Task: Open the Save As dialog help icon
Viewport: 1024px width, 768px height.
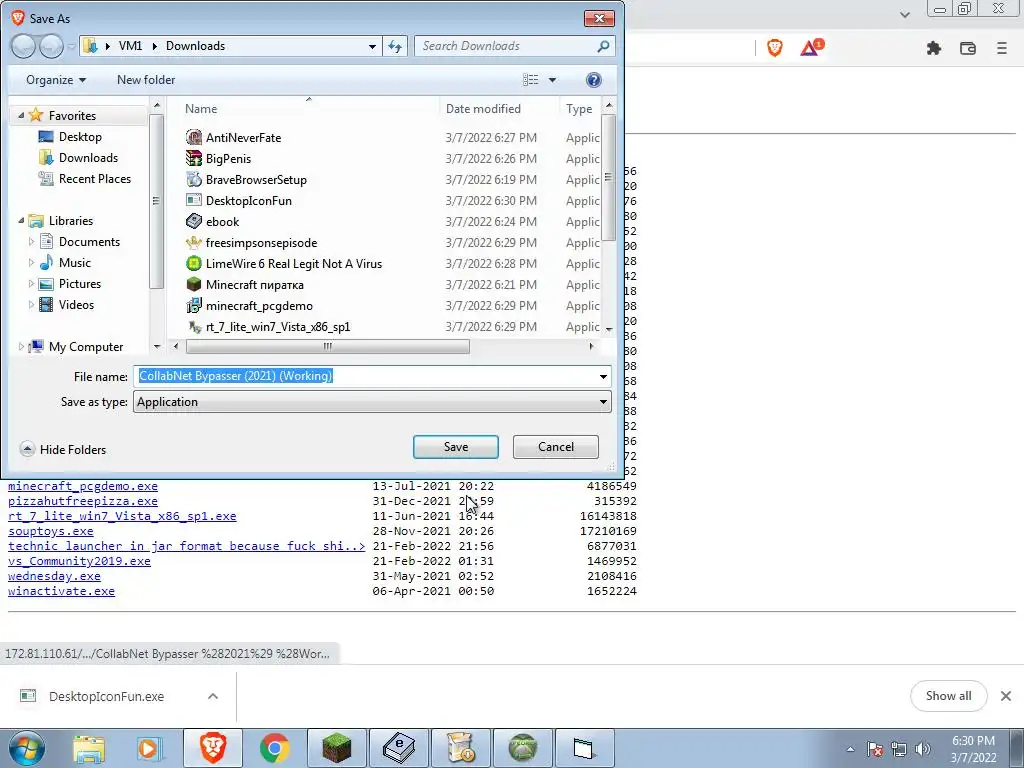Action: click(593, 80)
